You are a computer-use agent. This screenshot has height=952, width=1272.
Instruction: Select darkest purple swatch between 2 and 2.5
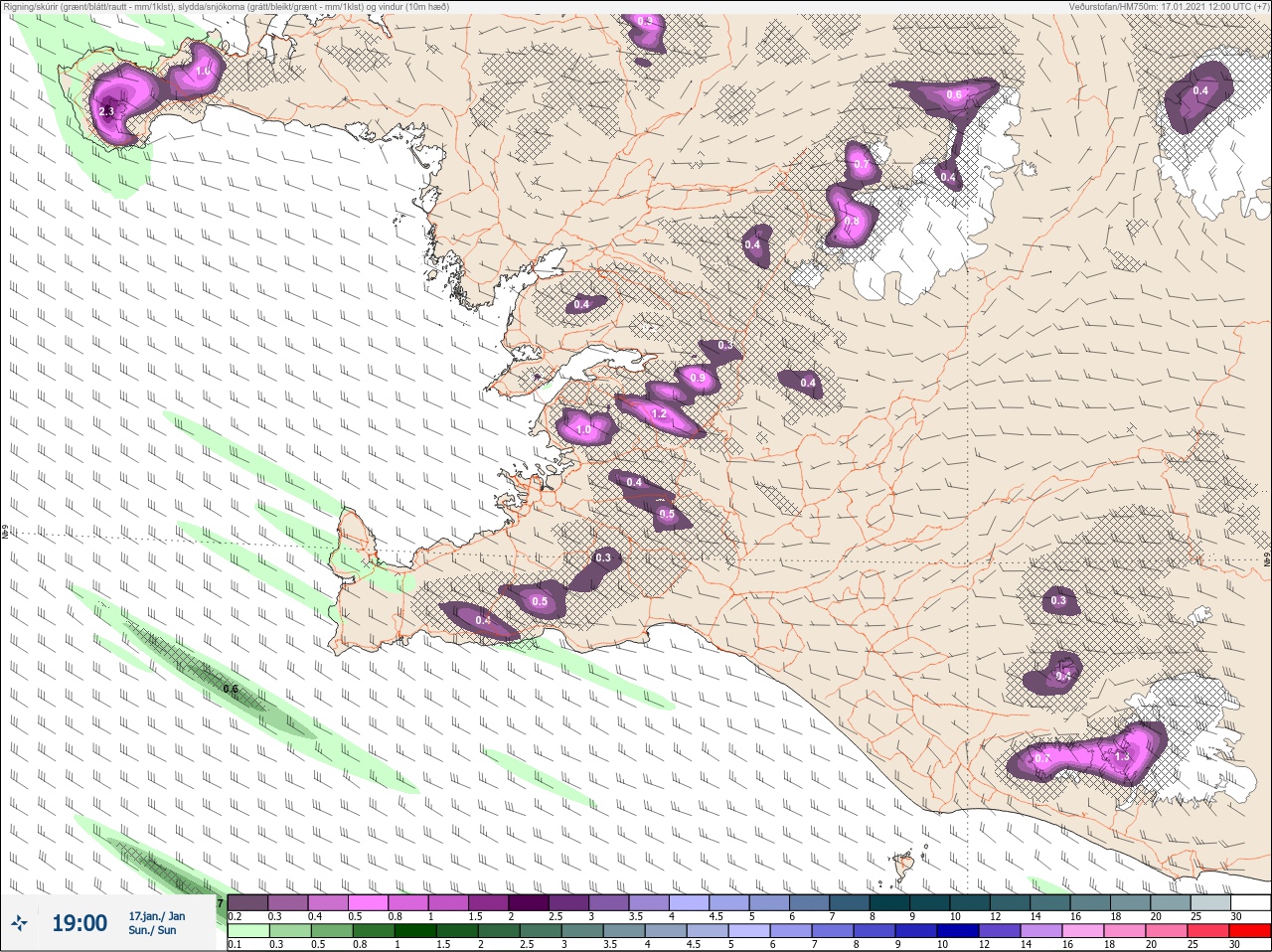pyautogui.click(x=529, y=902)
